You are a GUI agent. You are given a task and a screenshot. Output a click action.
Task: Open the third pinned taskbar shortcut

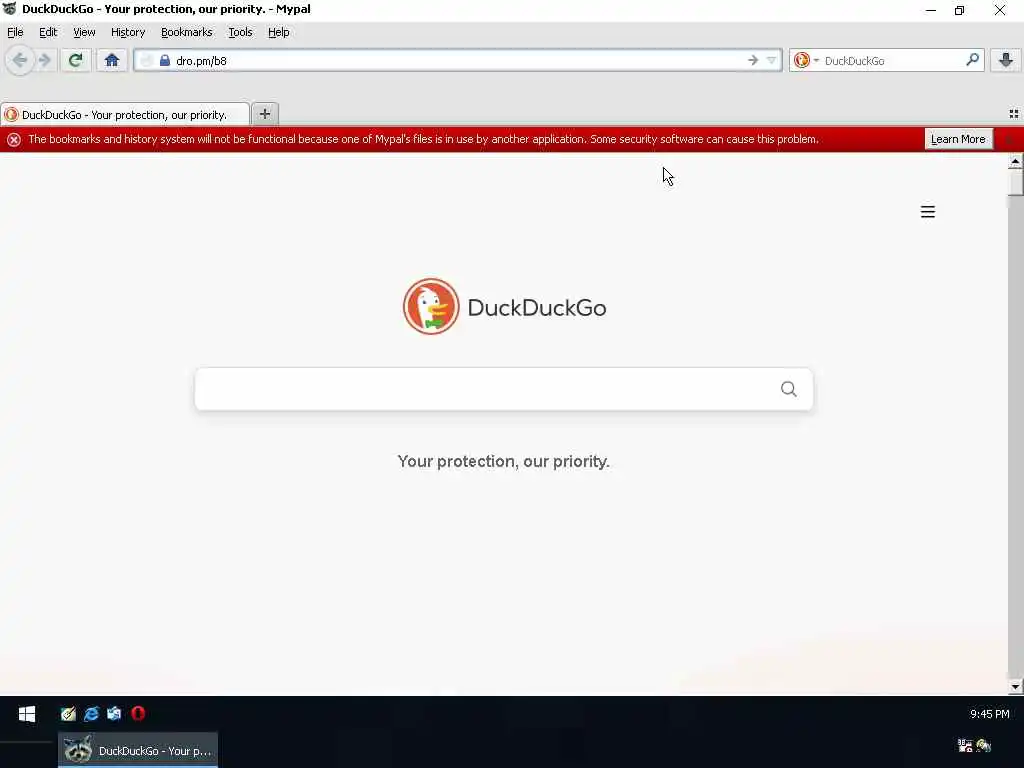[114, 713]
